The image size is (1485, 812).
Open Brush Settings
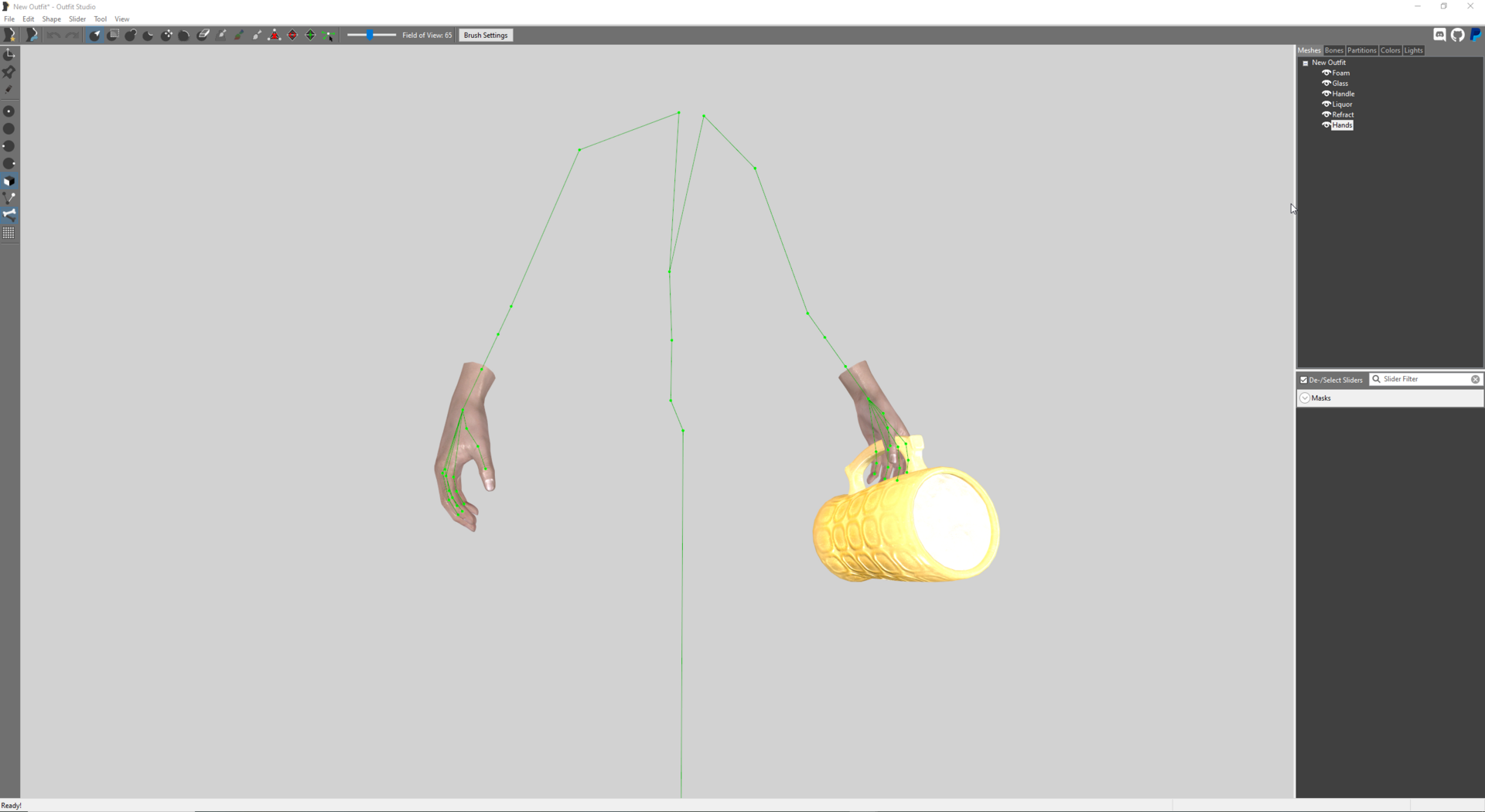[486, 35]
